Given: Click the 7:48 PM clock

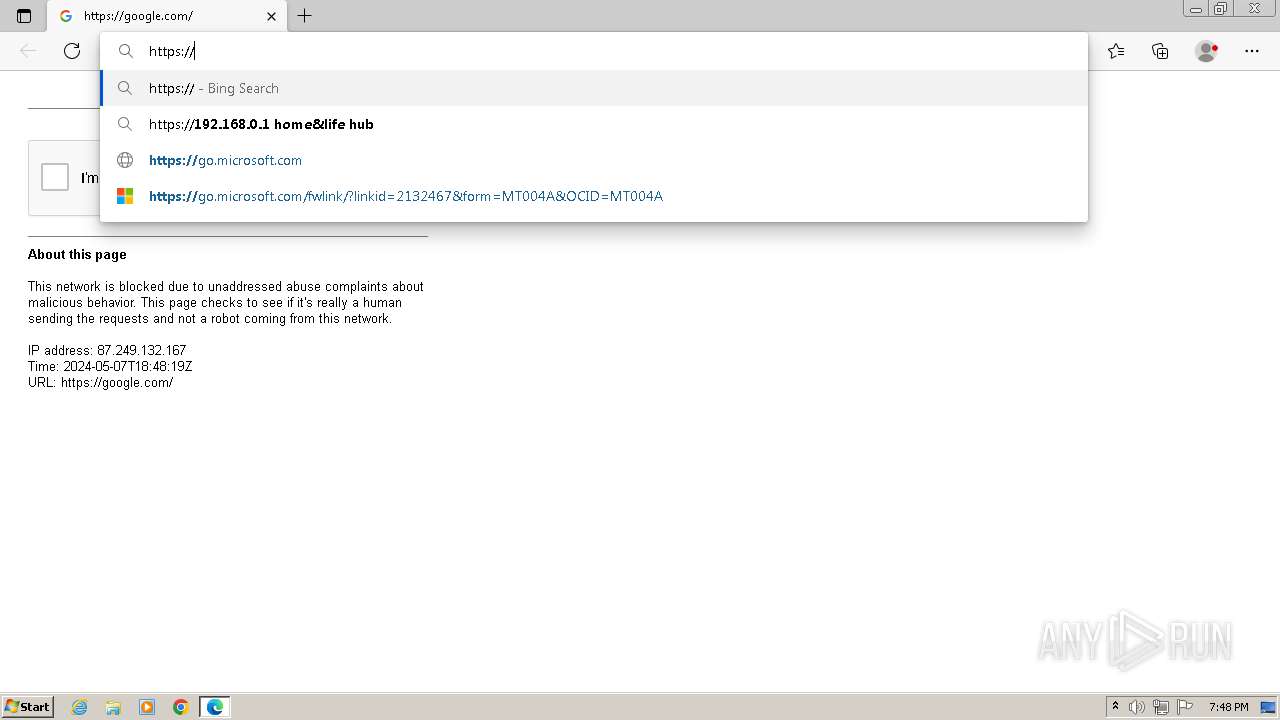Looking at the screenshot, I should pos(1228,707).
